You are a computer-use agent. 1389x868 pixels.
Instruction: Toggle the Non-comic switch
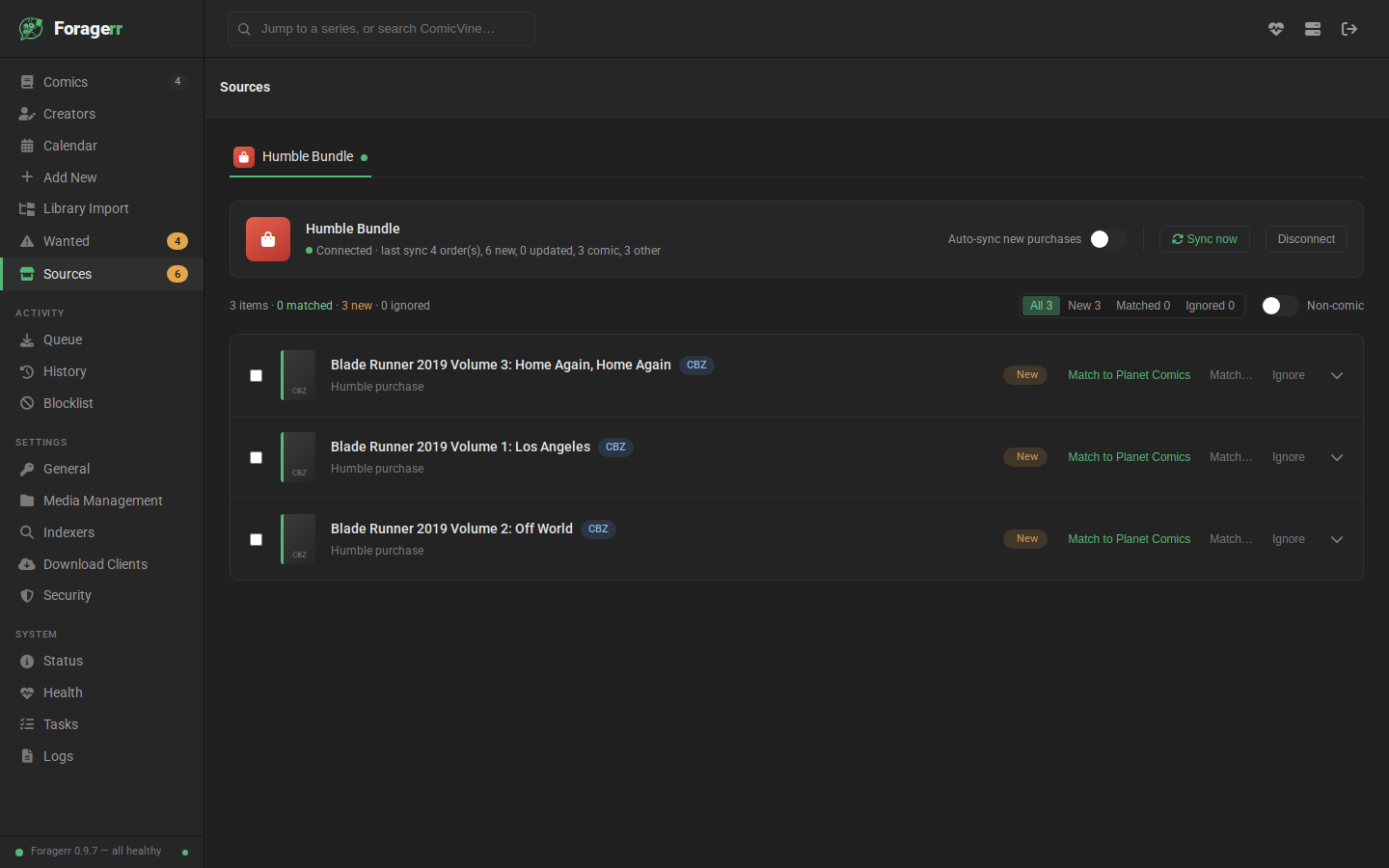[x=1280, y=306]
